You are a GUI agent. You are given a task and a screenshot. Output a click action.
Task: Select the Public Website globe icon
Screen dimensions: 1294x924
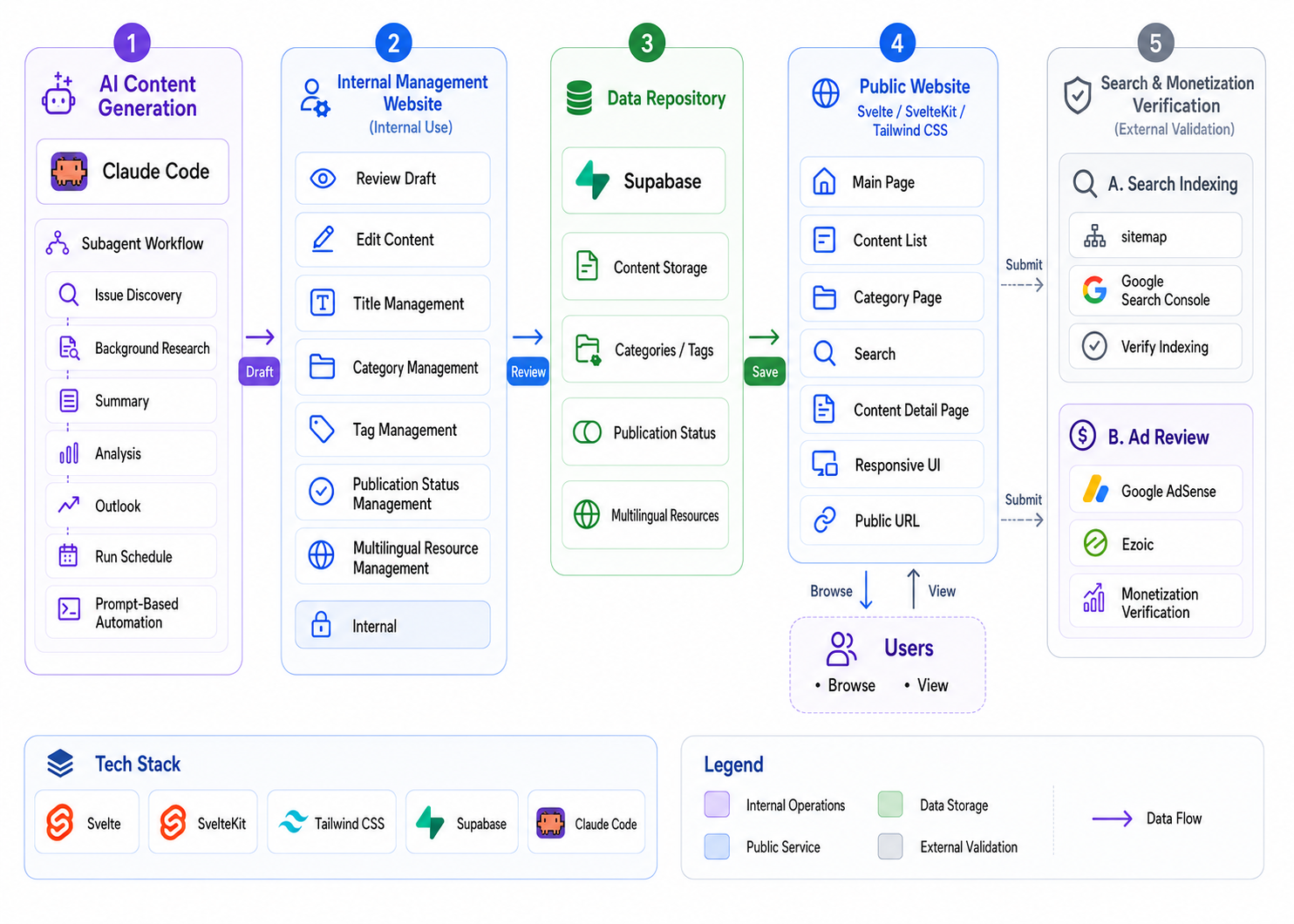826,93
